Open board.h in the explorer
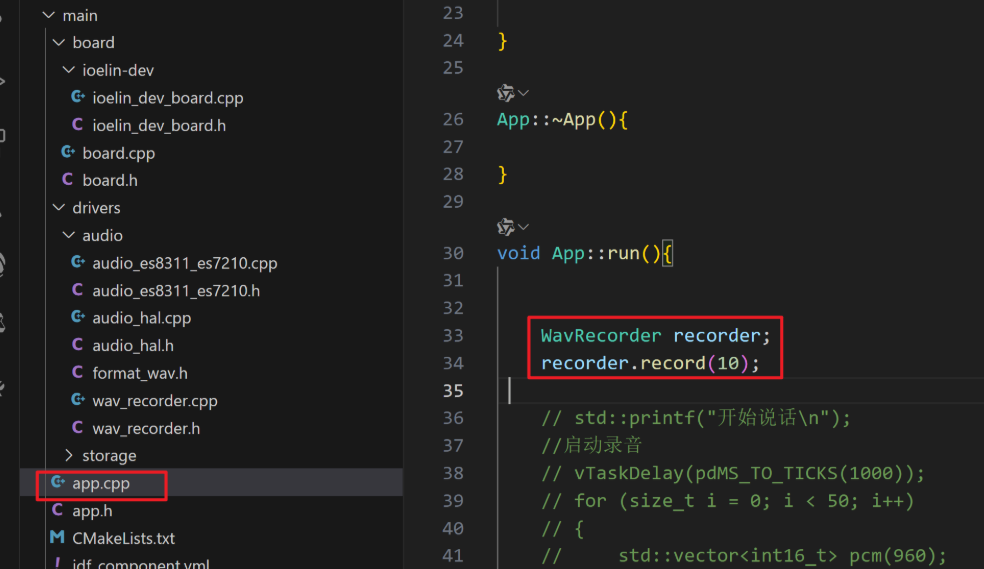Image resolution: width=984 pixels, height=569 pixels. [x=110, y=181]
